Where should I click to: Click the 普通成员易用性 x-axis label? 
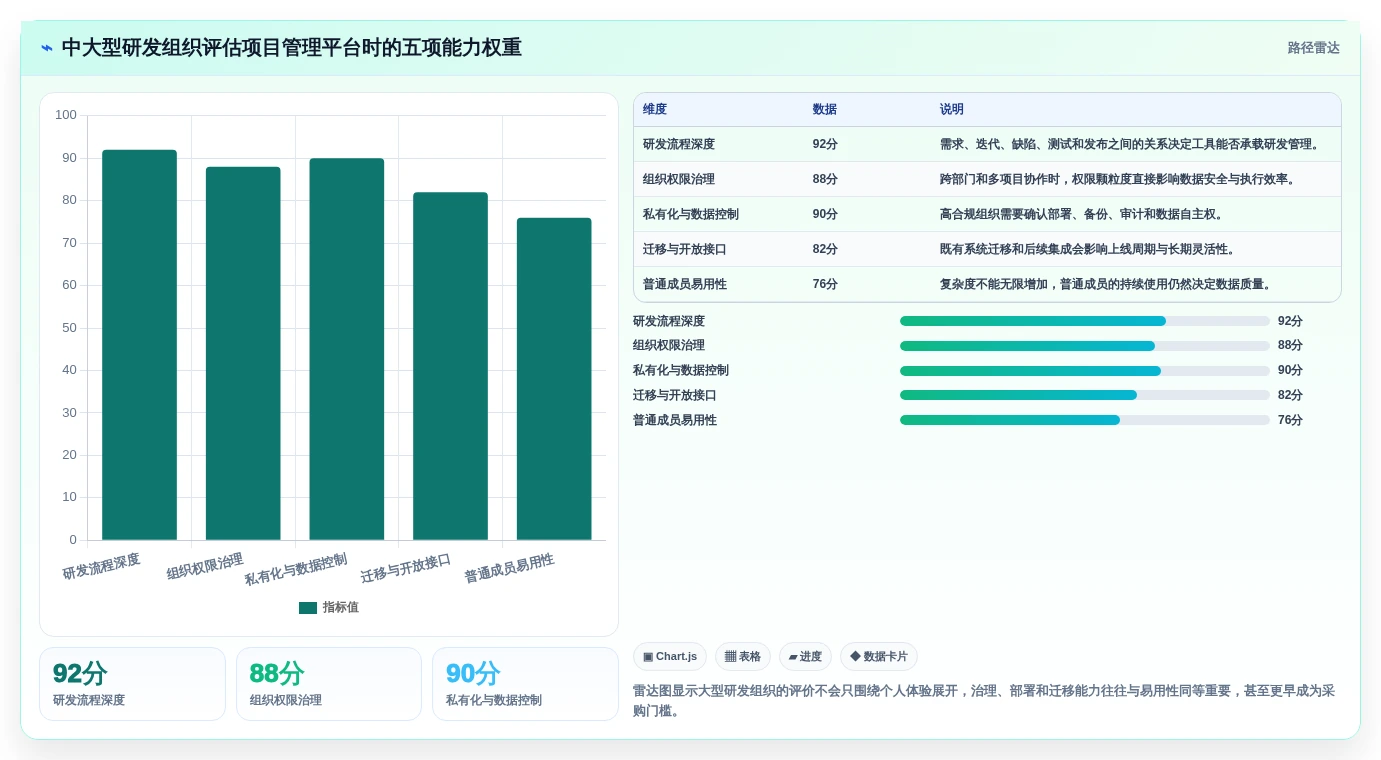point(509,568)
